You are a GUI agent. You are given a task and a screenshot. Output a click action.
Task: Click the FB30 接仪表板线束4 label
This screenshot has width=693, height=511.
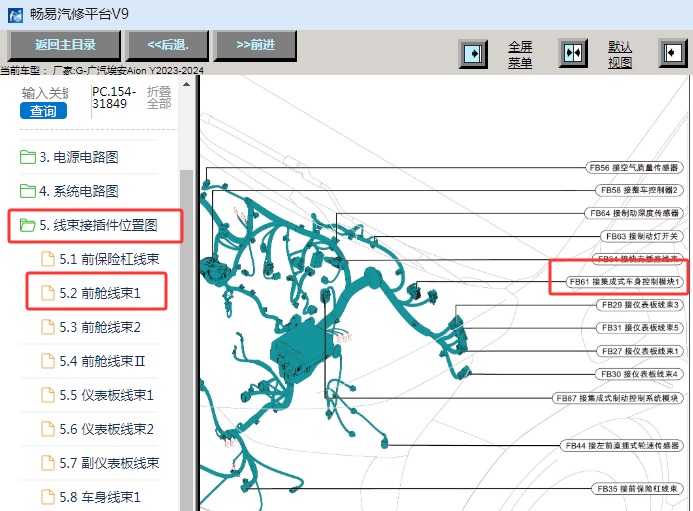point(639,374)
